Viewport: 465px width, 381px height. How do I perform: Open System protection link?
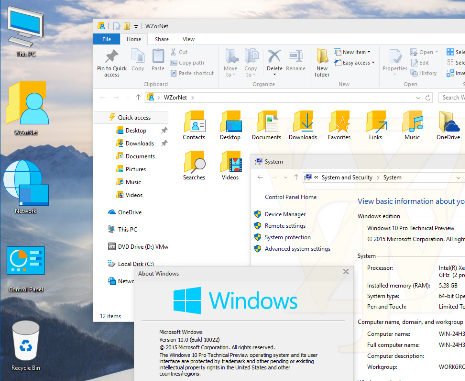[288, 237]
